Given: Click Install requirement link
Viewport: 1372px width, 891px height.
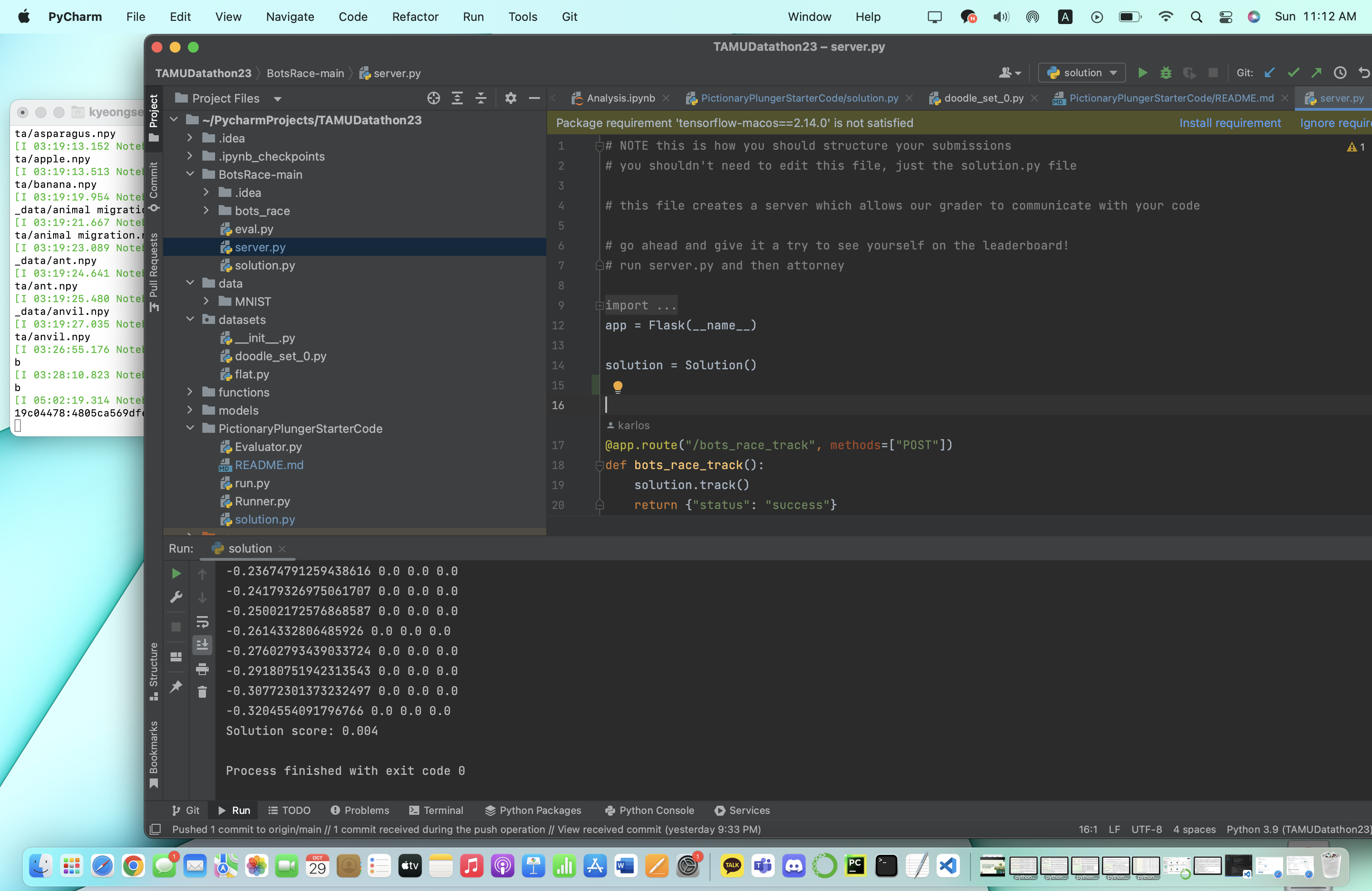Looking at the screenshot, I should click(x=1230, y=123).
